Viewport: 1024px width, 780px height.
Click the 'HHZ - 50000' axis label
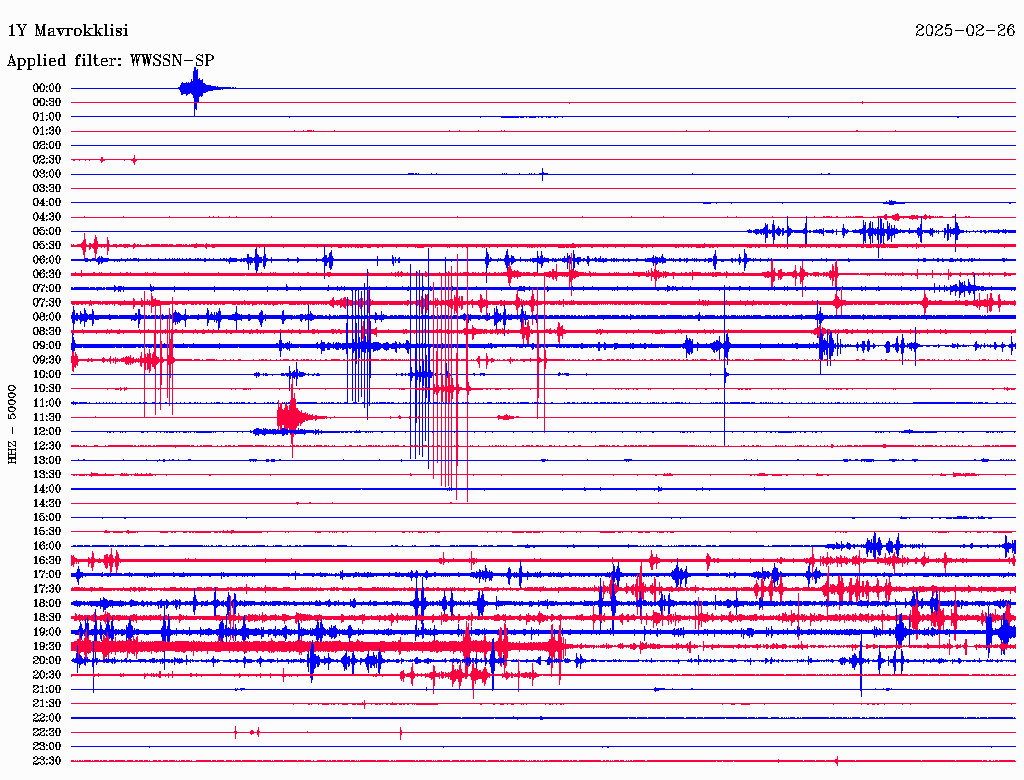(x=12, y=425)
